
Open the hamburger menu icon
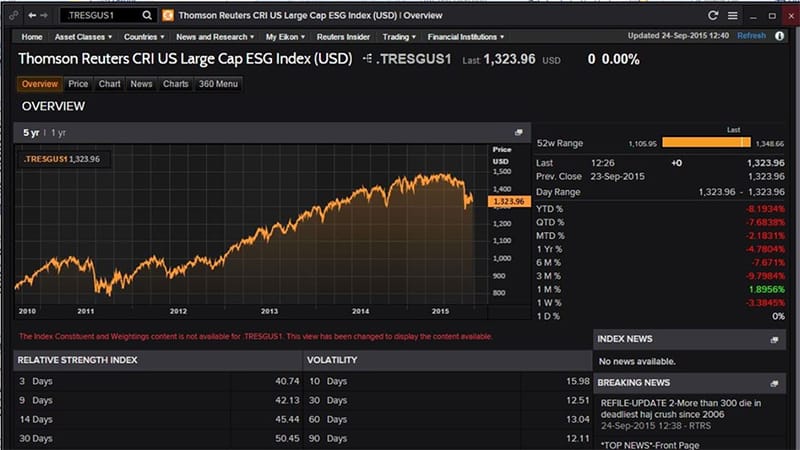coord(733,15)
